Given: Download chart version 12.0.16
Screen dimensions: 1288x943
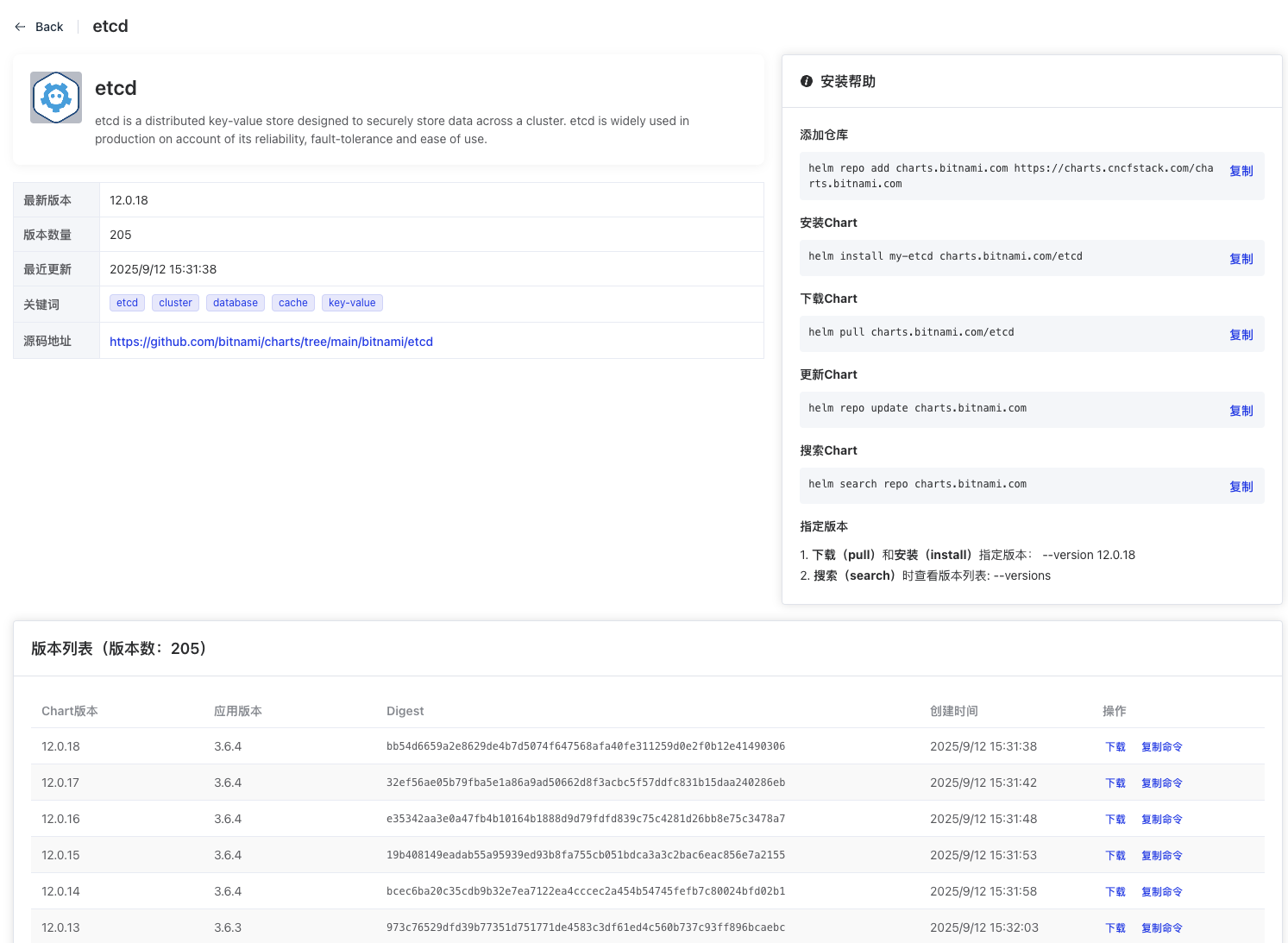Looking at the screenshot, I should tap(1115, 820).
